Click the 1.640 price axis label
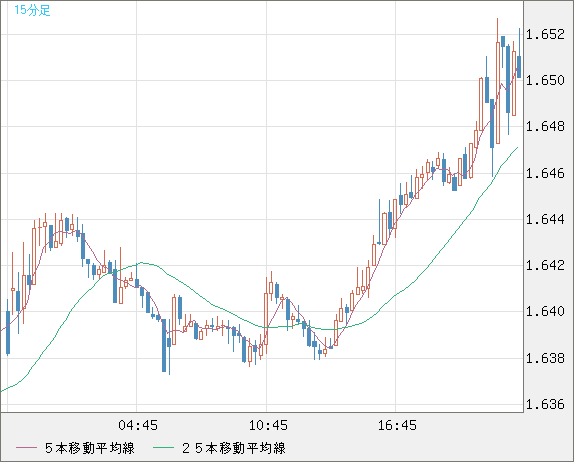Screen dimensions: 574x462 (x=545, y=312)
